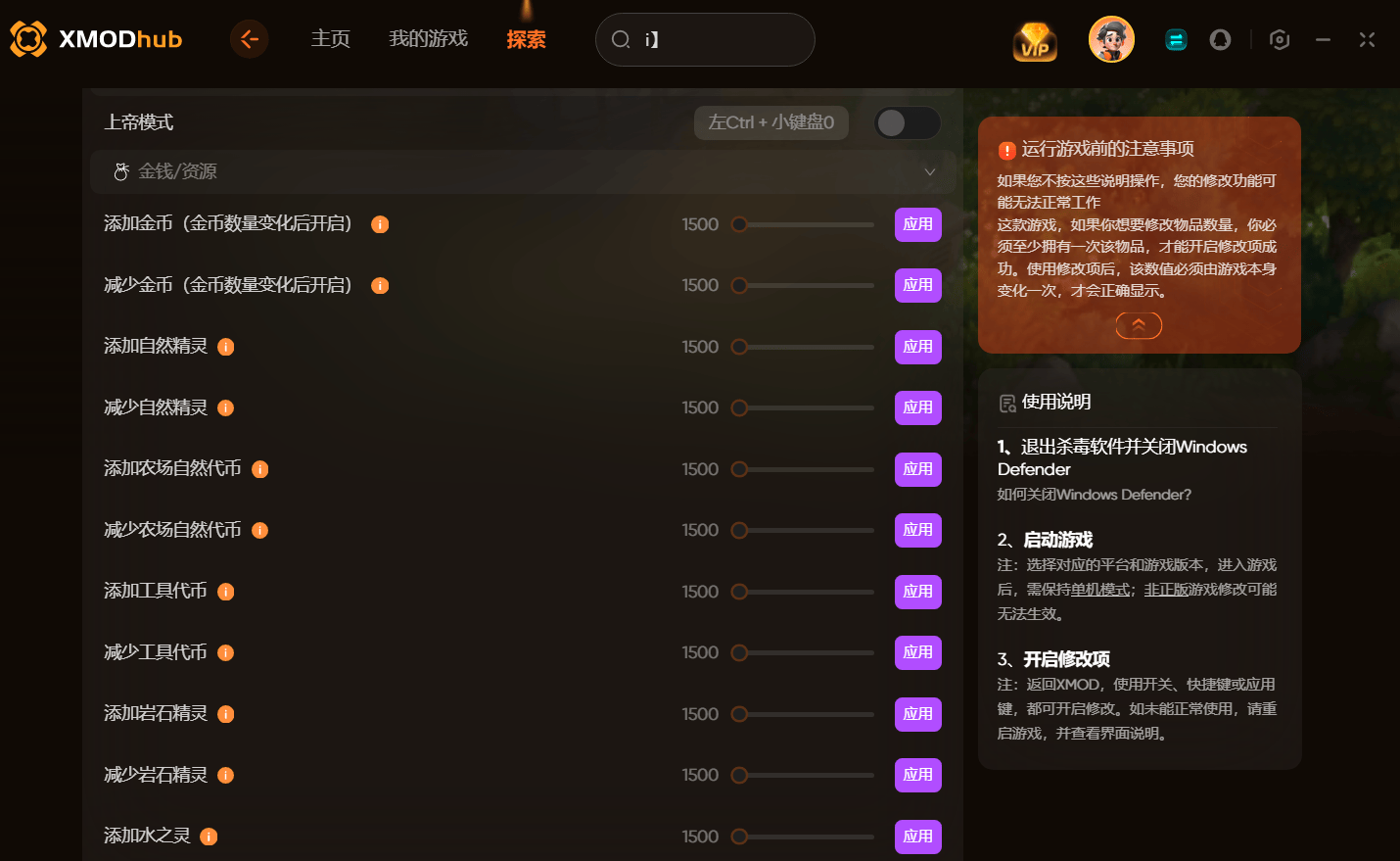Open the 探索 tab
Screen dimensions: 1400x861
tap(526, 39)
